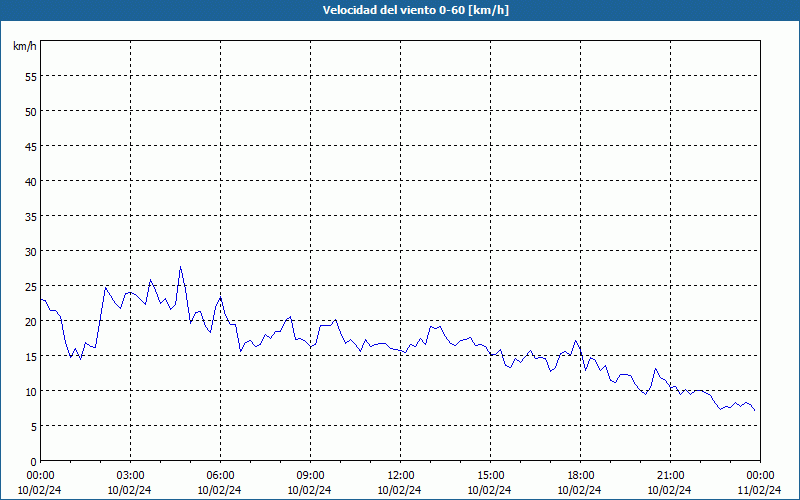Click the 10/02/24 date under 12:00

pyautogui.click(x=399, y=490)
